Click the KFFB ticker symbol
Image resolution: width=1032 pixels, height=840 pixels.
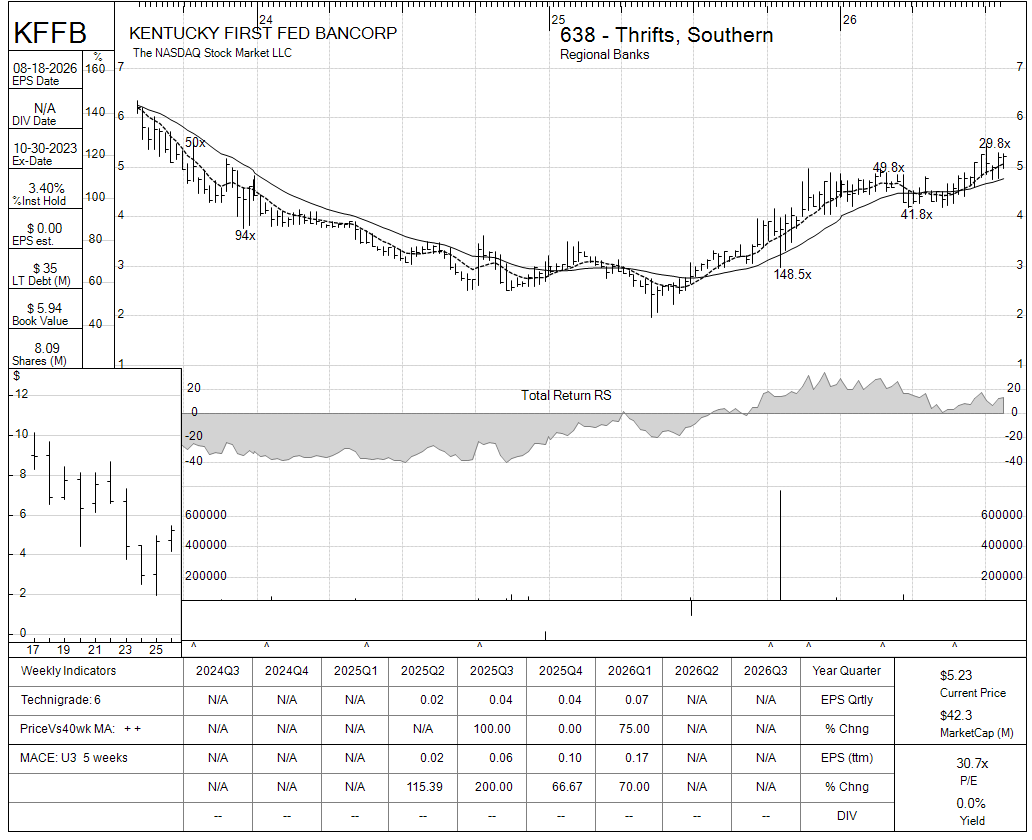[x=49, y=32]
